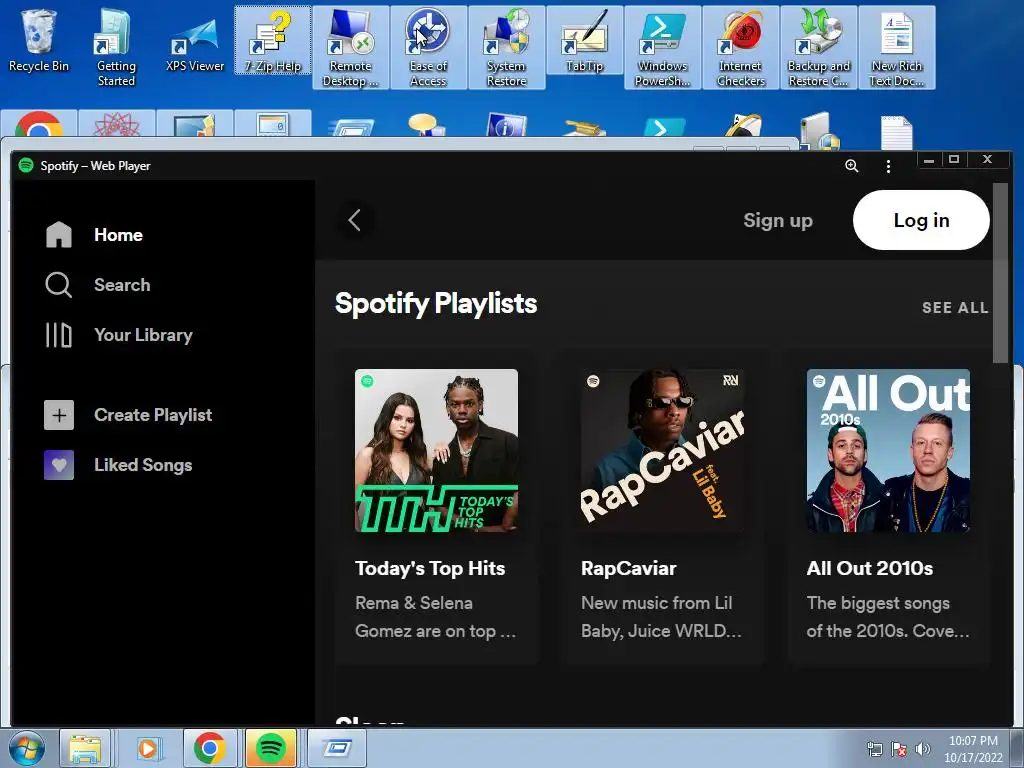Click the Spotify Playlists heading

tap(436, 304)
